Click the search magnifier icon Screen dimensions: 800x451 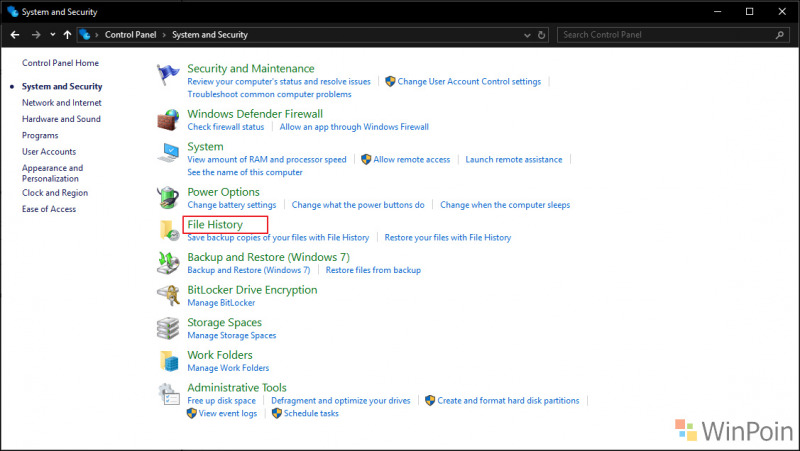[779, 35]
